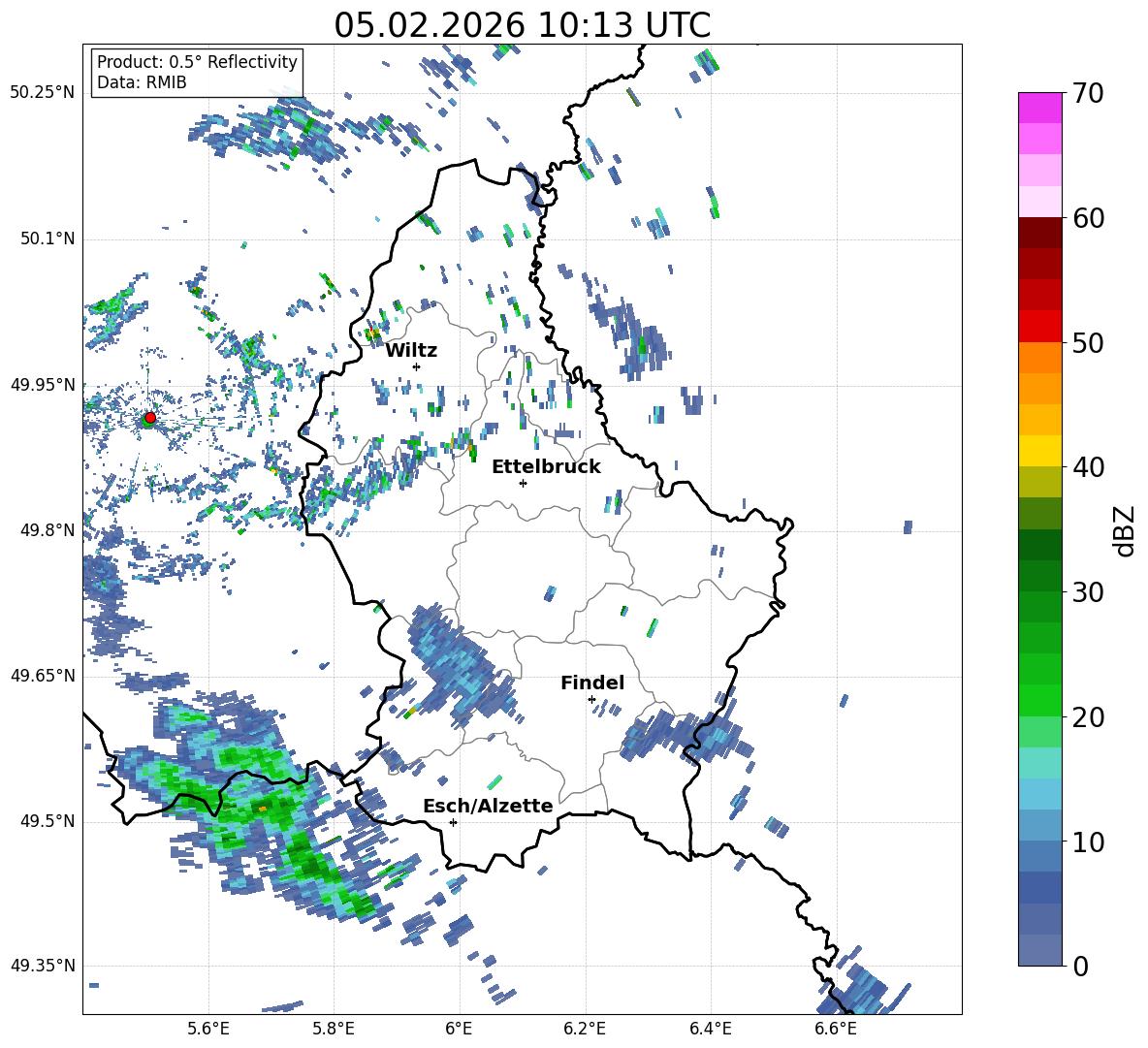The image size is (1148, 1048).
Task: Click the Product: 0.5° Reflectivity text
Action: [197, 62]
